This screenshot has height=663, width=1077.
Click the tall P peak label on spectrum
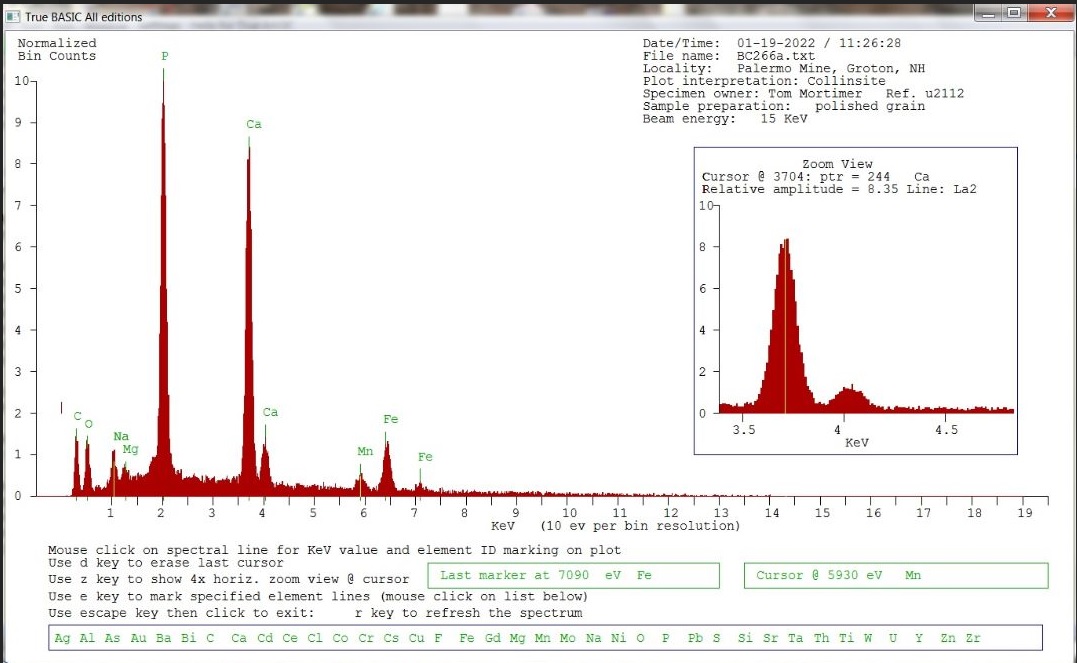pos(165,56)
